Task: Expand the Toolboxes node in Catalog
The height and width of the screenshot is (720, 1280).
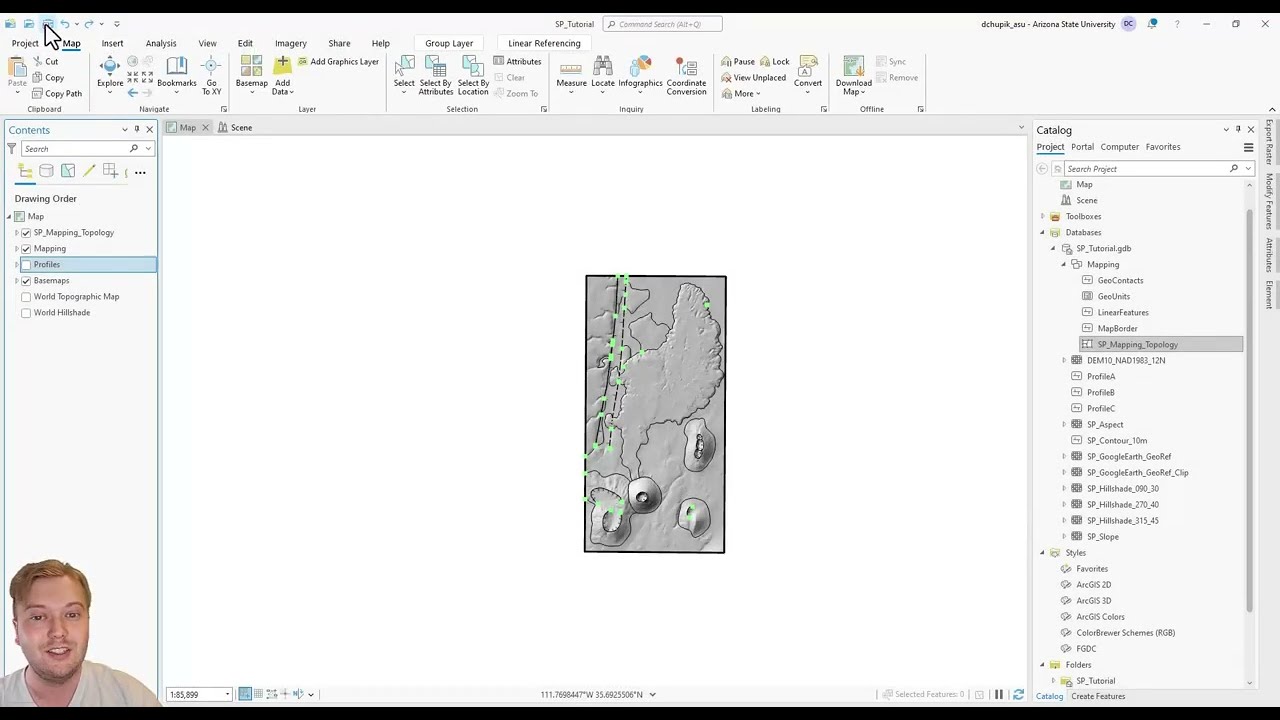Action: [1042, 217]
